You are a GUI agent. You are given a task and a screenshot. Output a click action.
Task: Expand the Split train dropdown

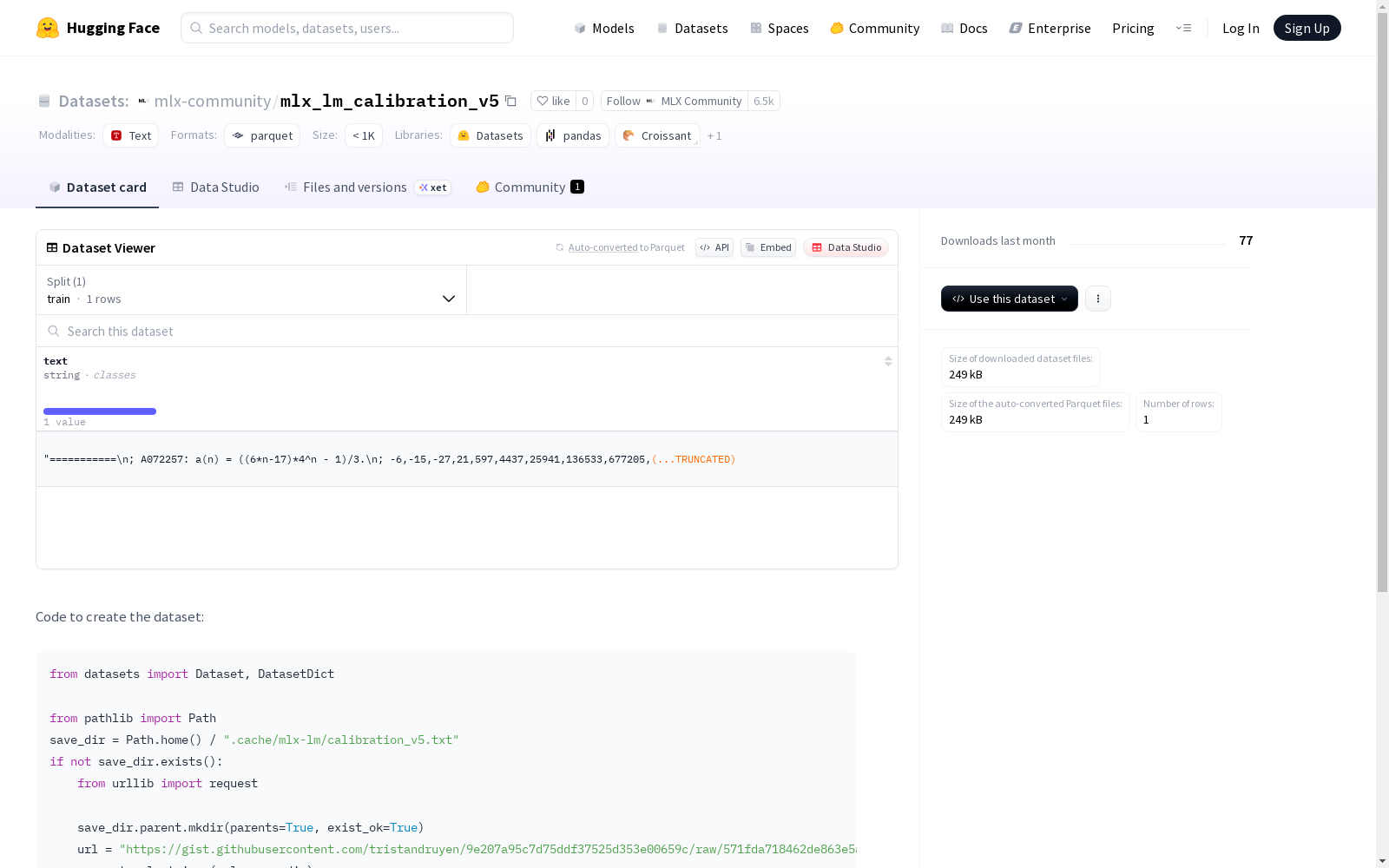point(252,290)
